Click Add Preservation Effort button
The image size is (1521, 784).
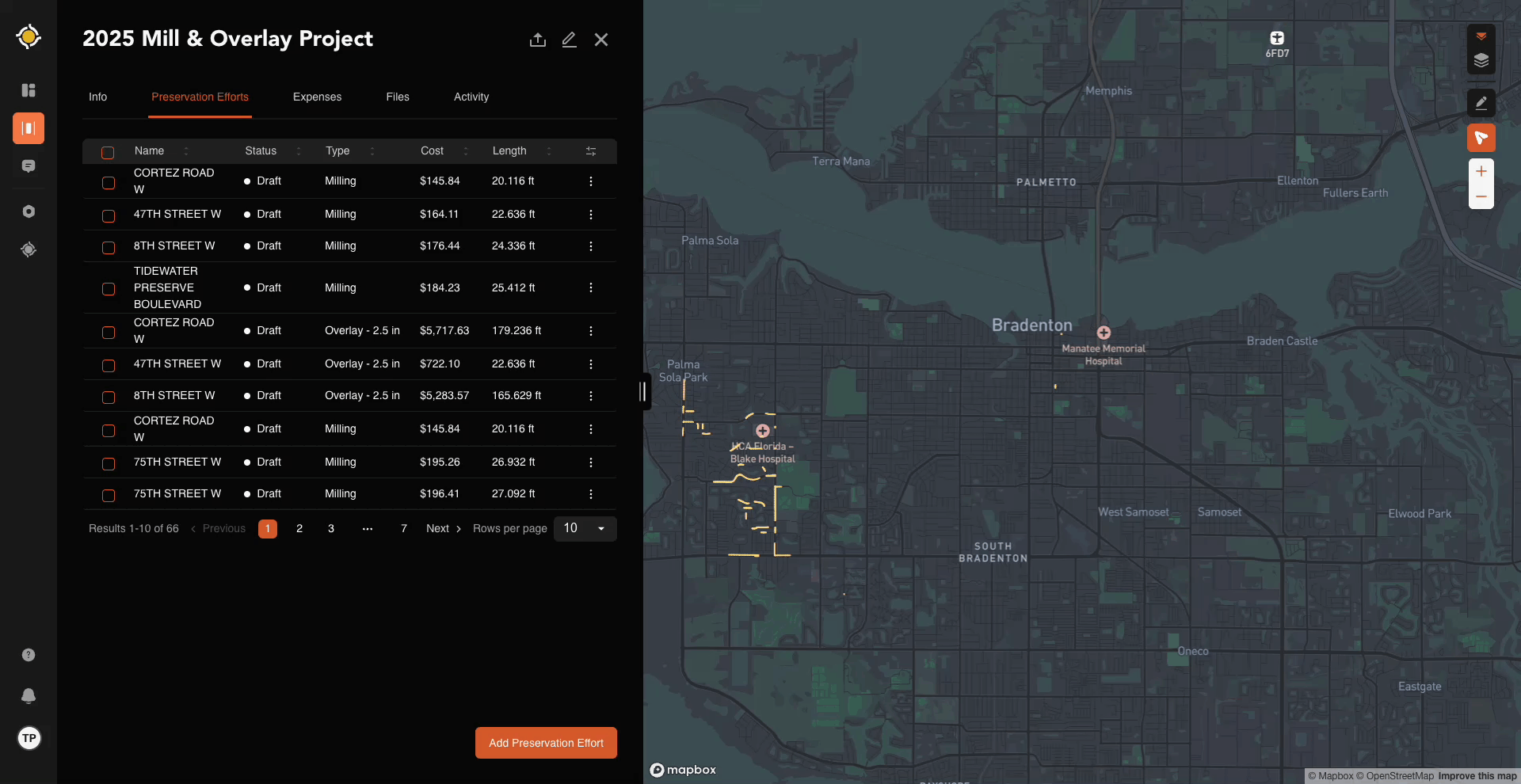click(546, 743)
